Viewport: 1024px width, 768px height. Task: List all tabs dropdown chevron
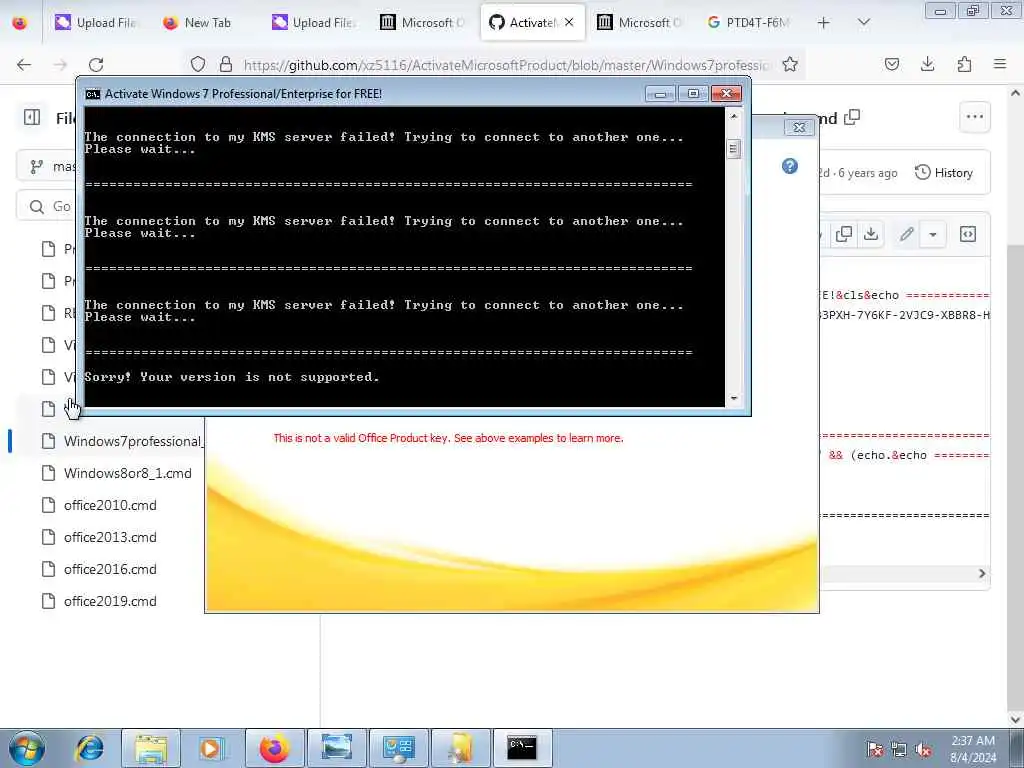[863, 23]
